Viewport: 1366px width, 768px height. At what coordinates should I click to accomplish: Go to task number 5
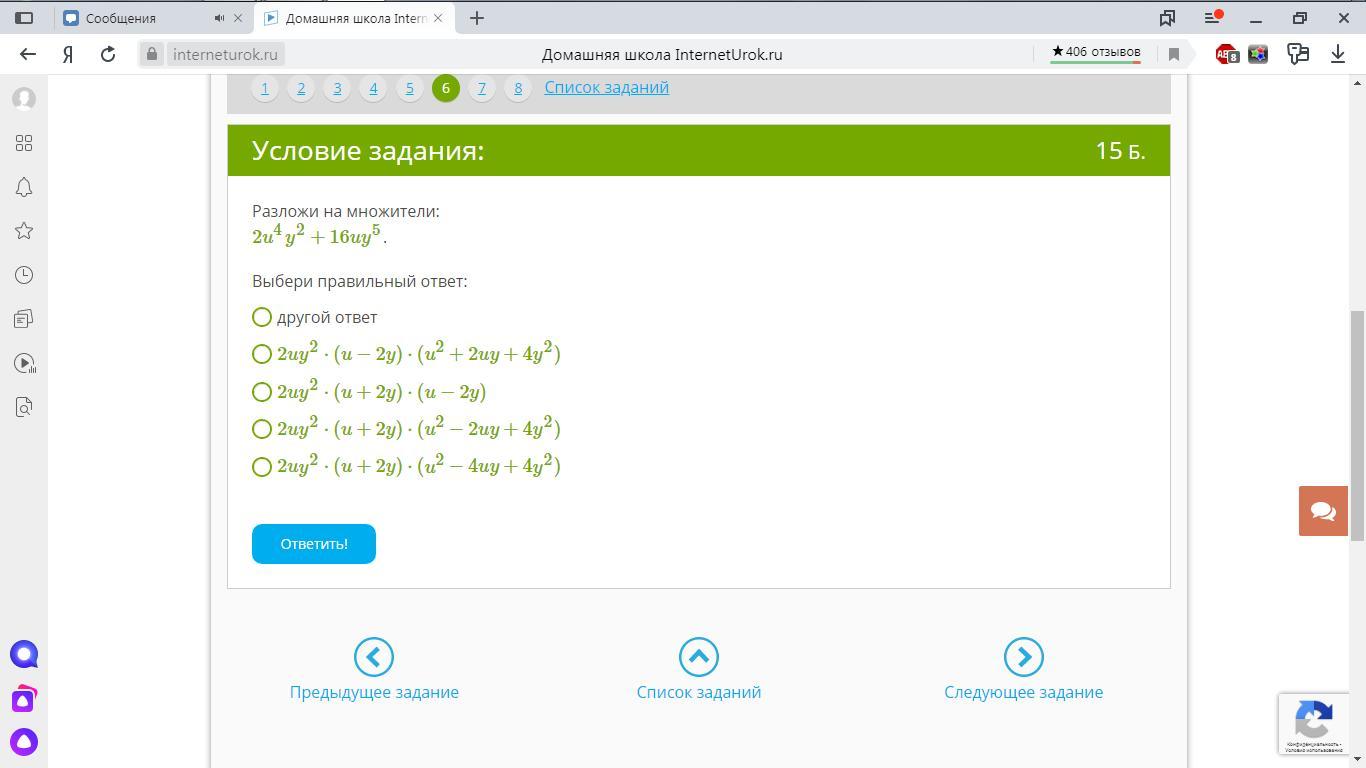409,88
